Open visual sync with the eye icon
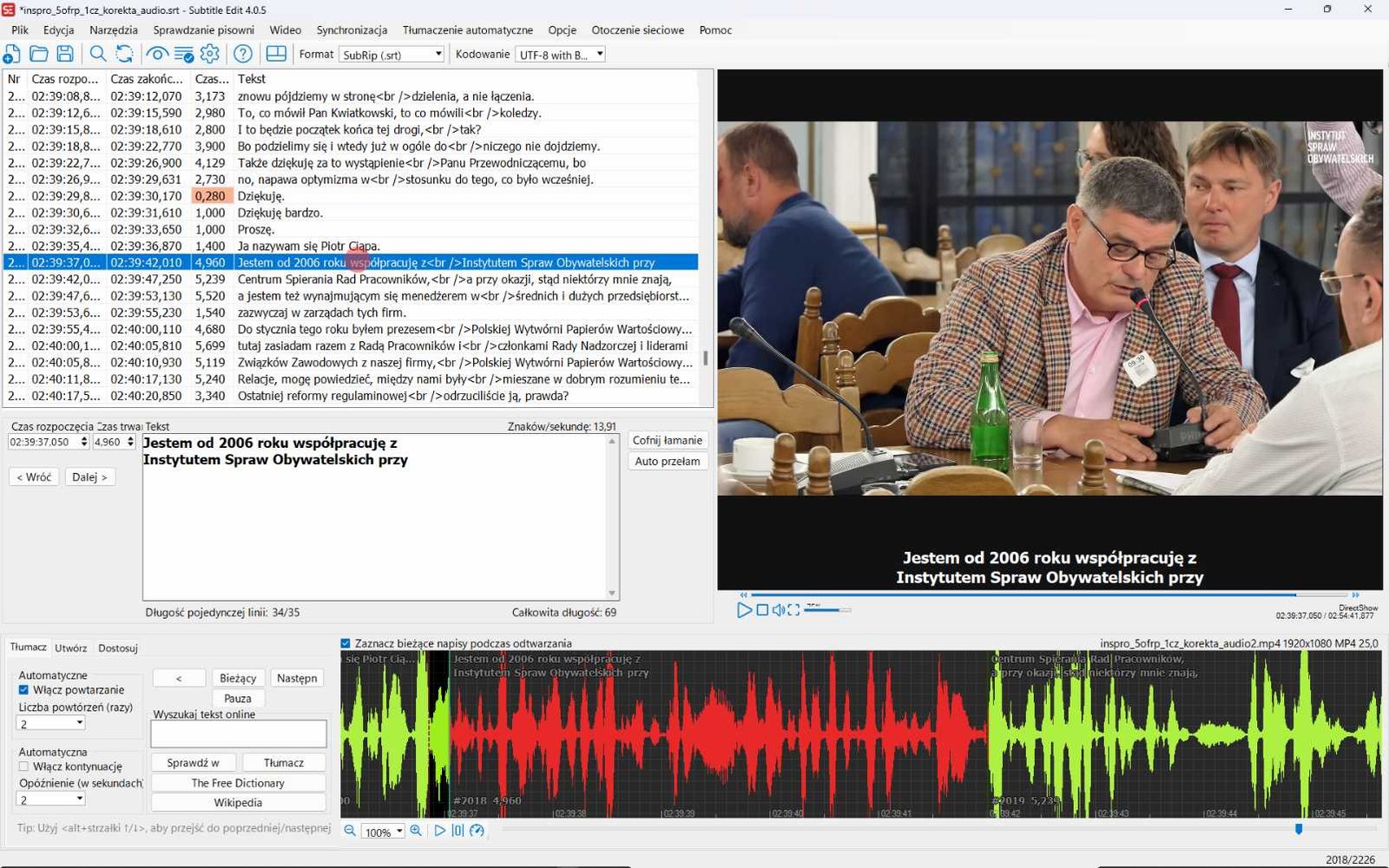This screenshot has height=868, width=1389. pos(157,54)
